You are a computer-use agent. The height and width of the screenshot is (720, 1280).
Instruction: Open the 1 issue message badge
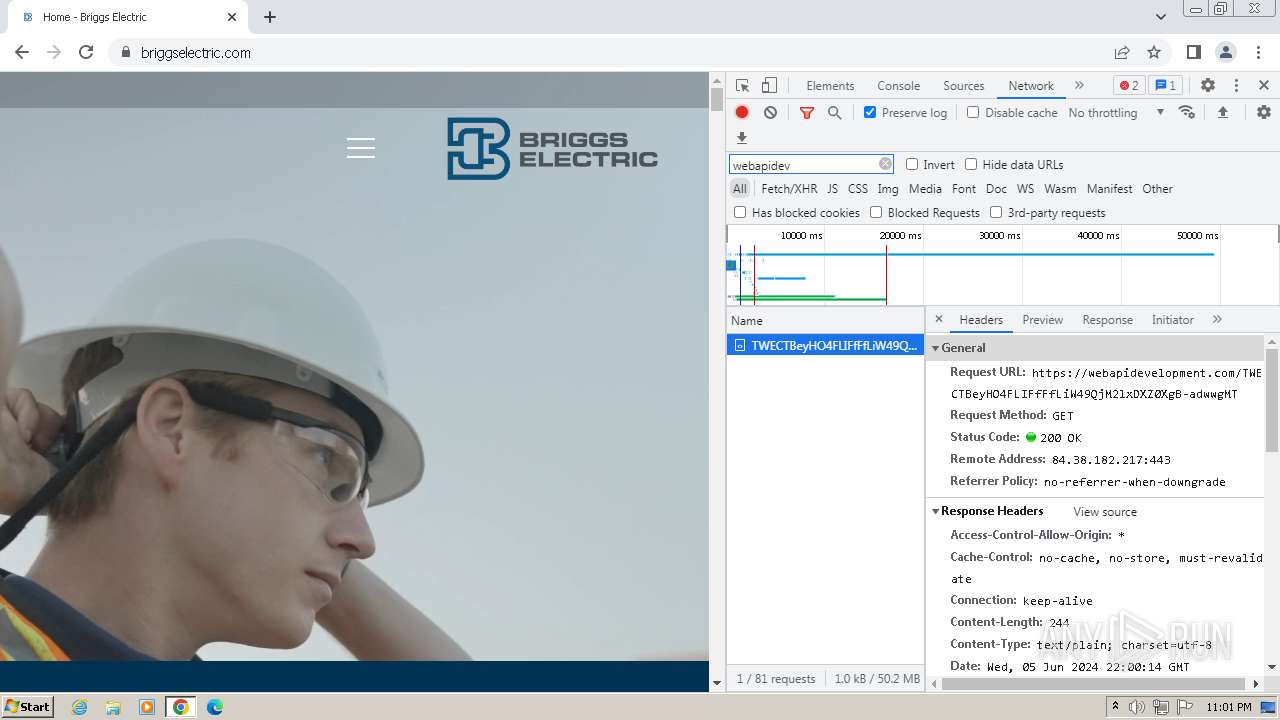point(1165,85)
